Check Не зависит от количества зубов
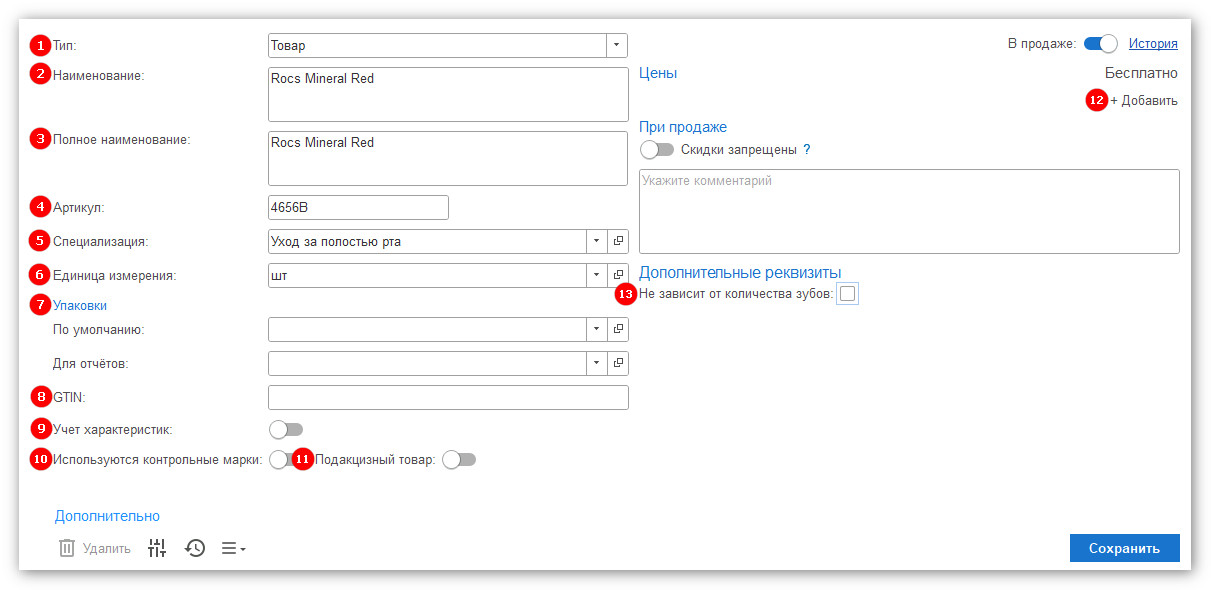Viewport: 1211px width, 590px height. coord(847,293)
